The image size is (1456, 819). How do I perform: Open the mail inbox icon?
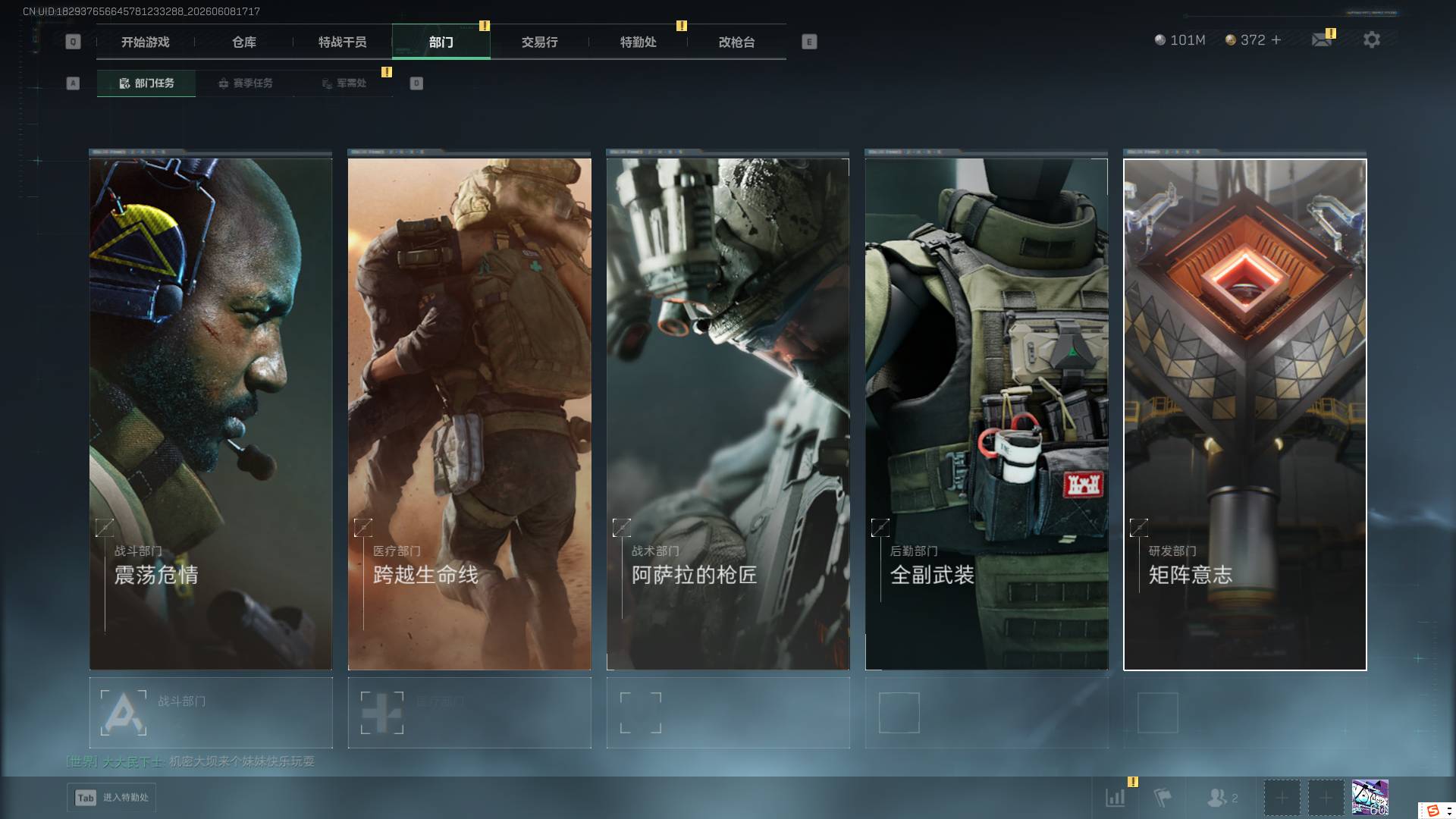(1322, 39)
